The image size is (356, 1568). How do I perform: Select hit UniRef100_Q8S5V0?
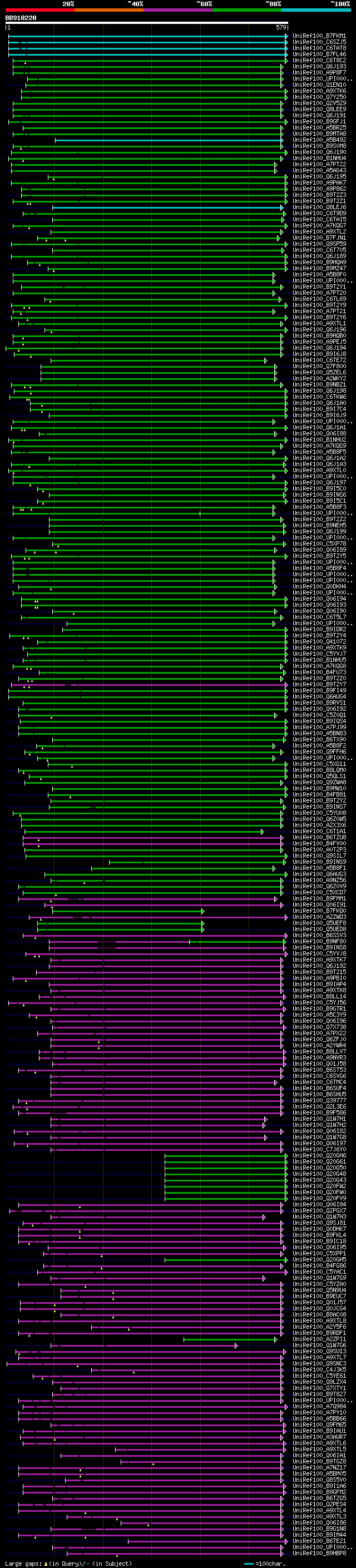(319, 1480)
